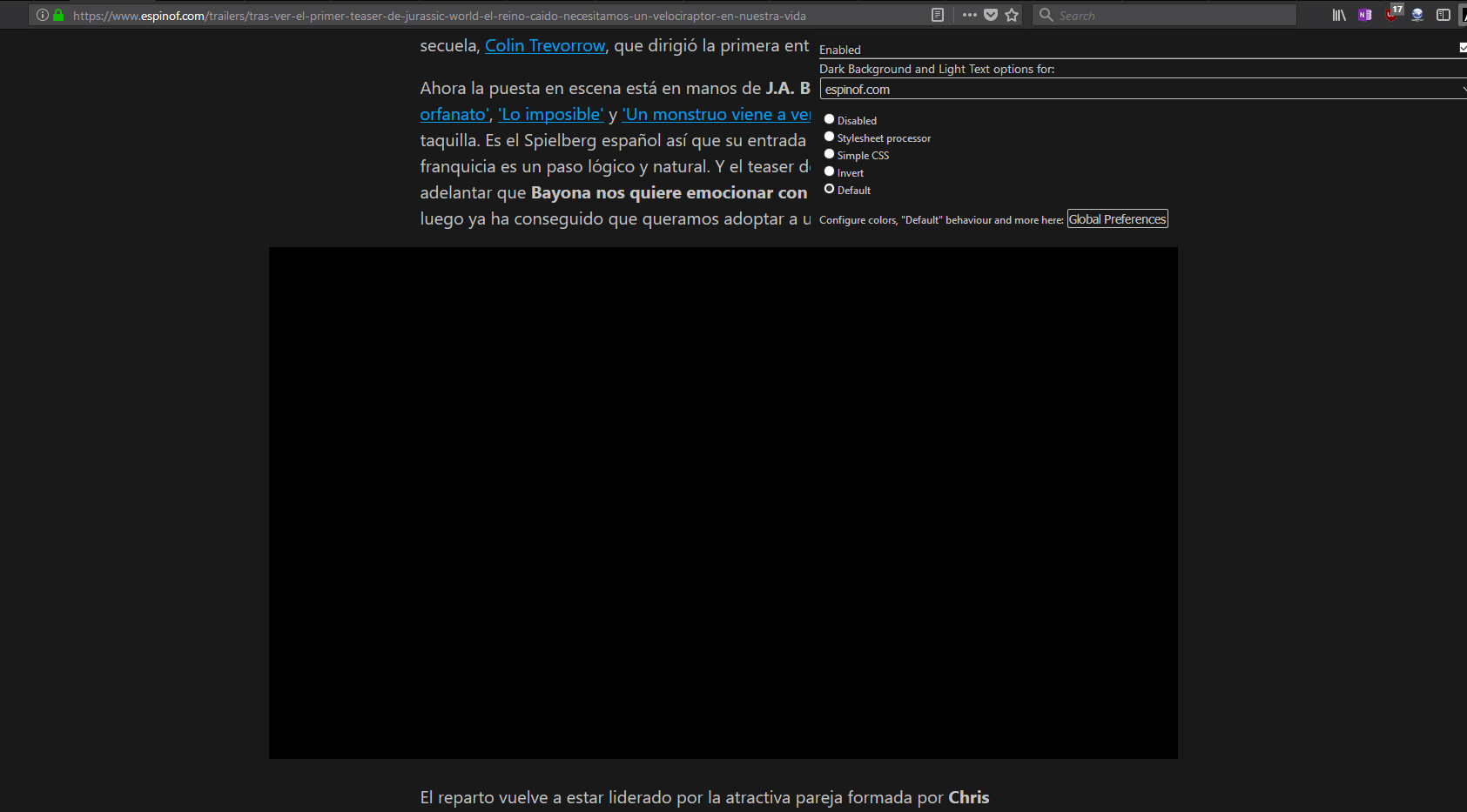Choose the Invert radio option
1467x812 pixels.
click(829, 171)
